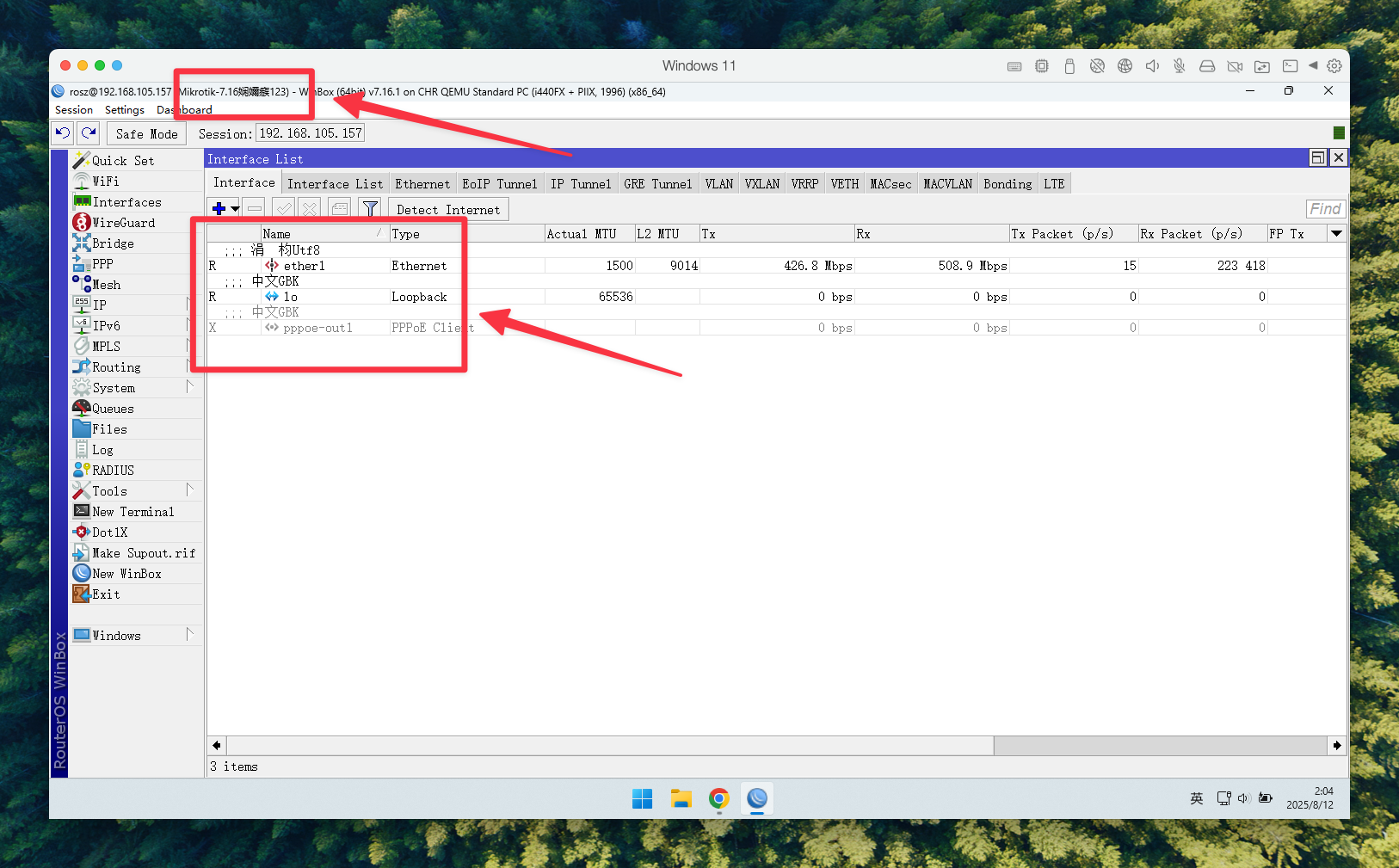The image size is (1399, 868).
Task: Open the add-interface dropdown arrow
Action: tap(235, 209)
